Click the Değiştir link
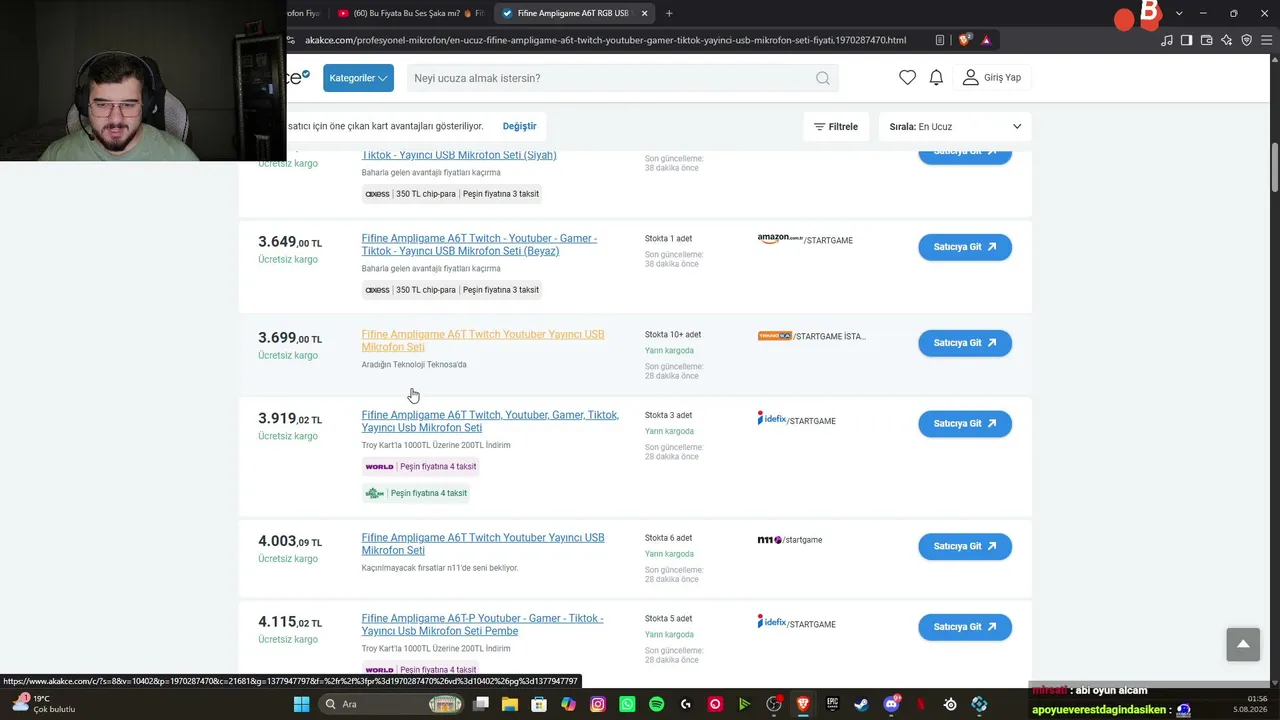Screen dimensions: 1280x720 (519, 126)
